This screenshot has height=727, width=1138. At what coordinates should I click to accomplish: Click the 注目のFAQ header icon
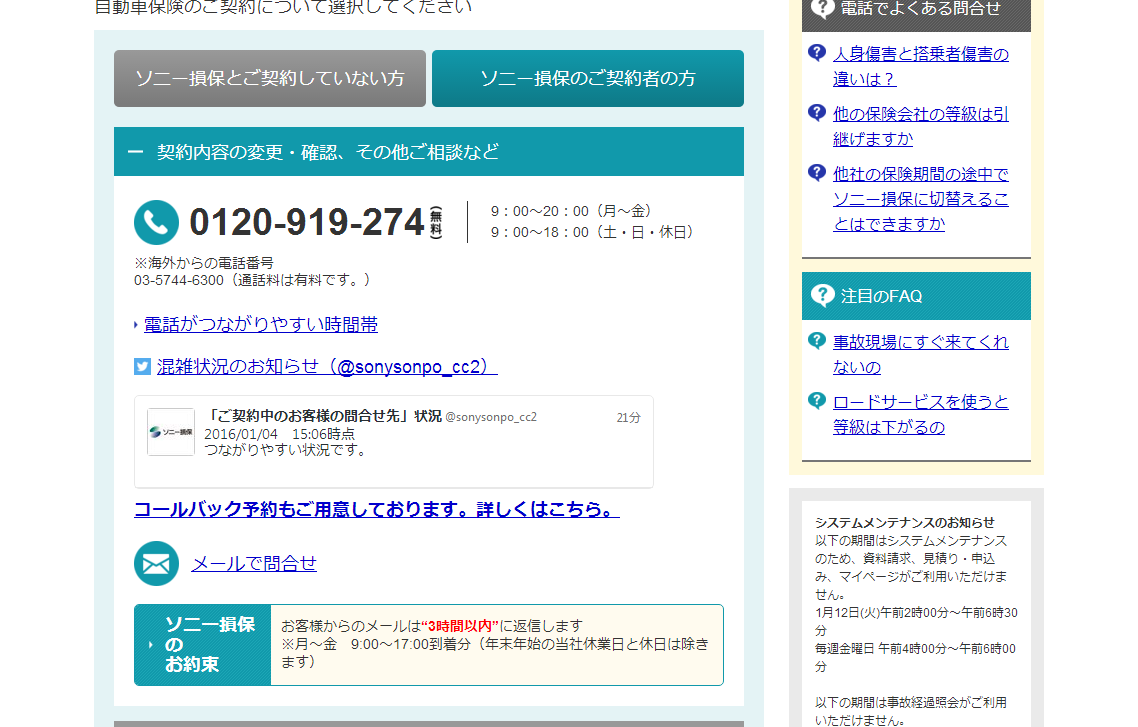822,296
